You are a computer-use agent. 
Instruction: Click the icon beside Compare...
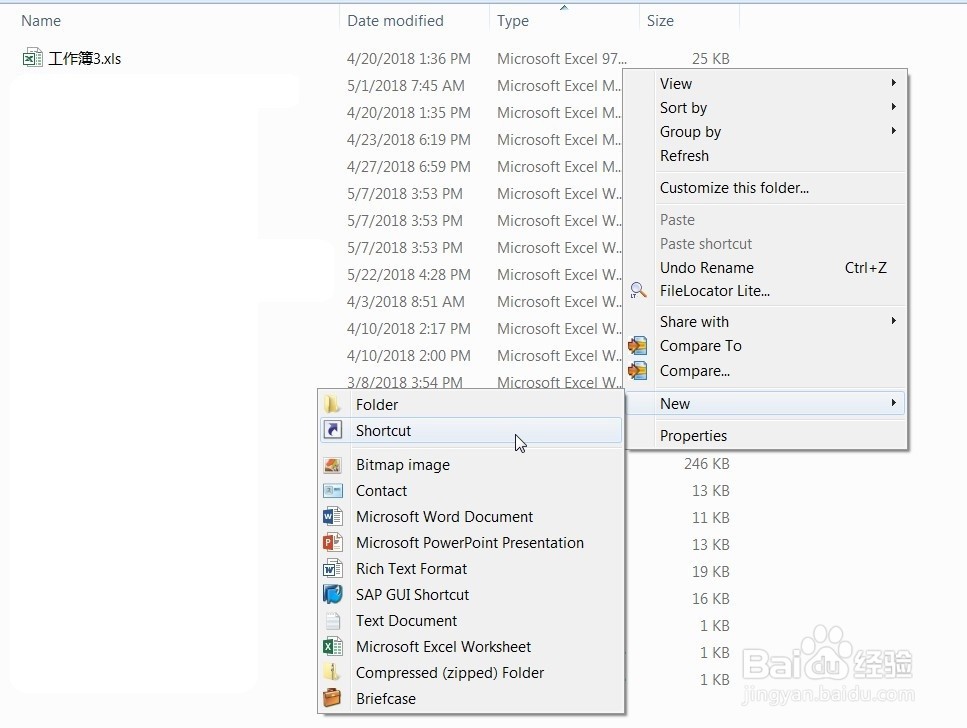[x=638, y=371]
